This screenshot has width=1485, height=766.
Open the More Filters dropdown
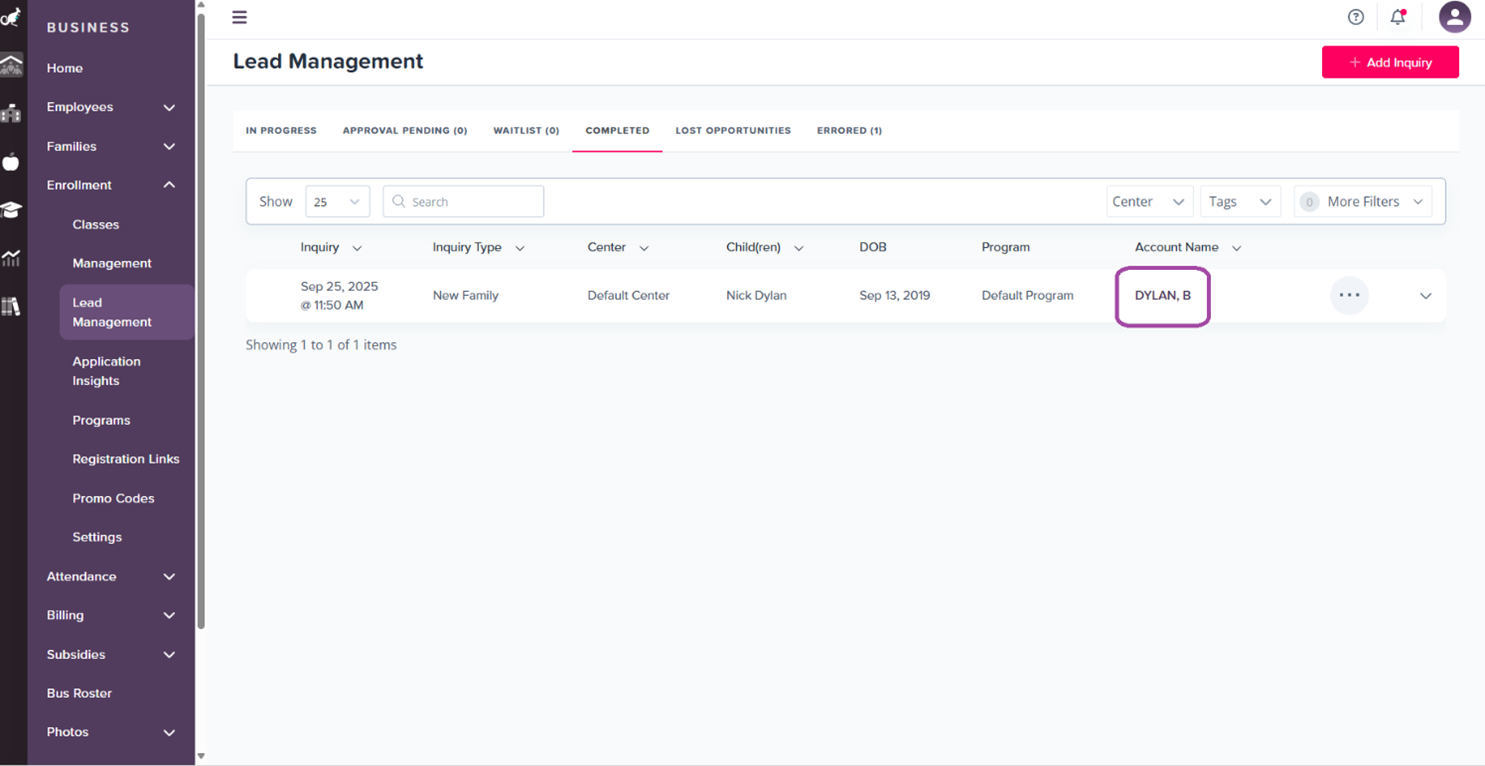point(1362,201)
